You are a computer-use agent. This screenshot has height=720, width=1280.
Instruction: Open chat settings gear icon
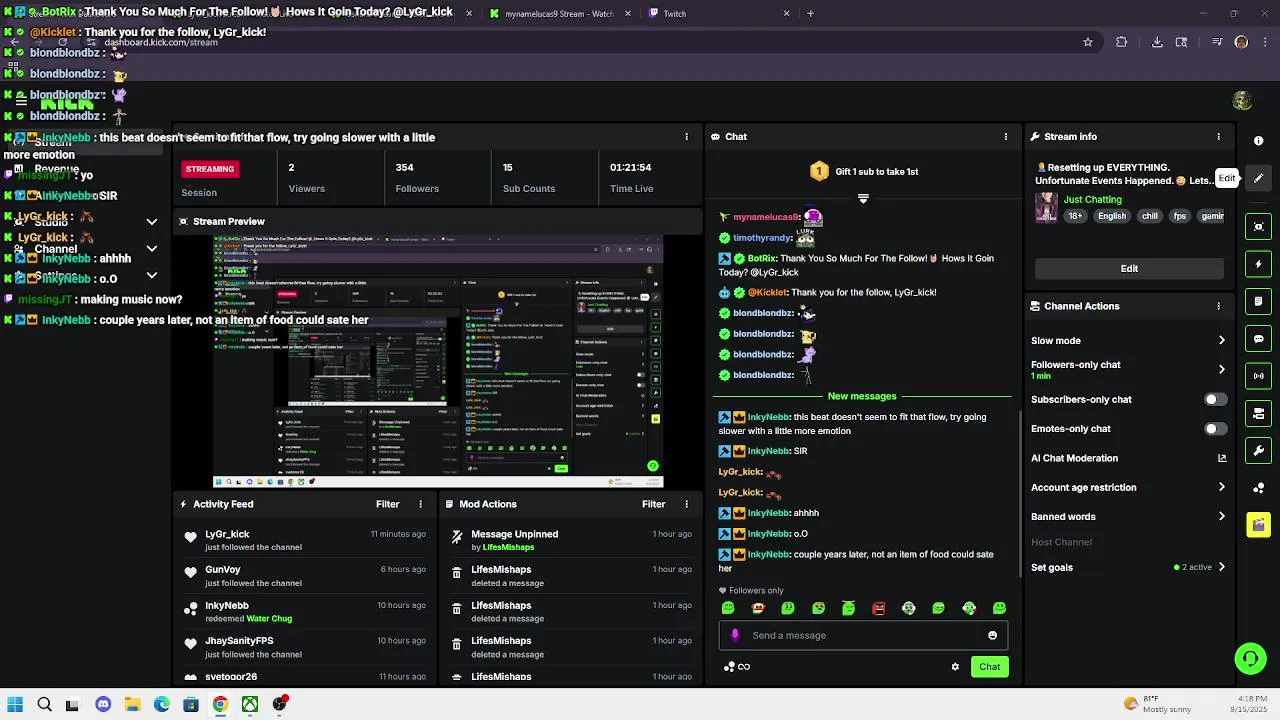point(955,667)
